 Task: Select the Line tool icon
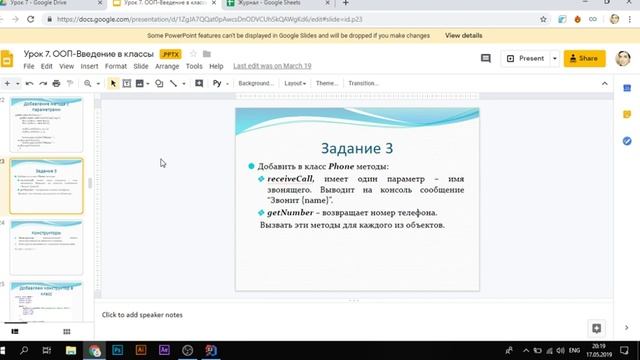tap(173, 83)
